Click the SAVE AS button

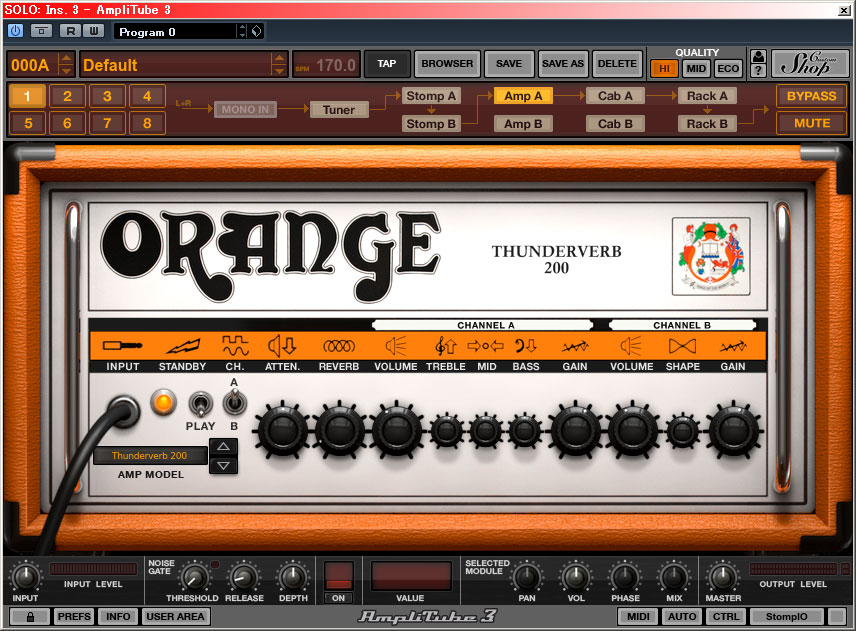coord(563,64)
